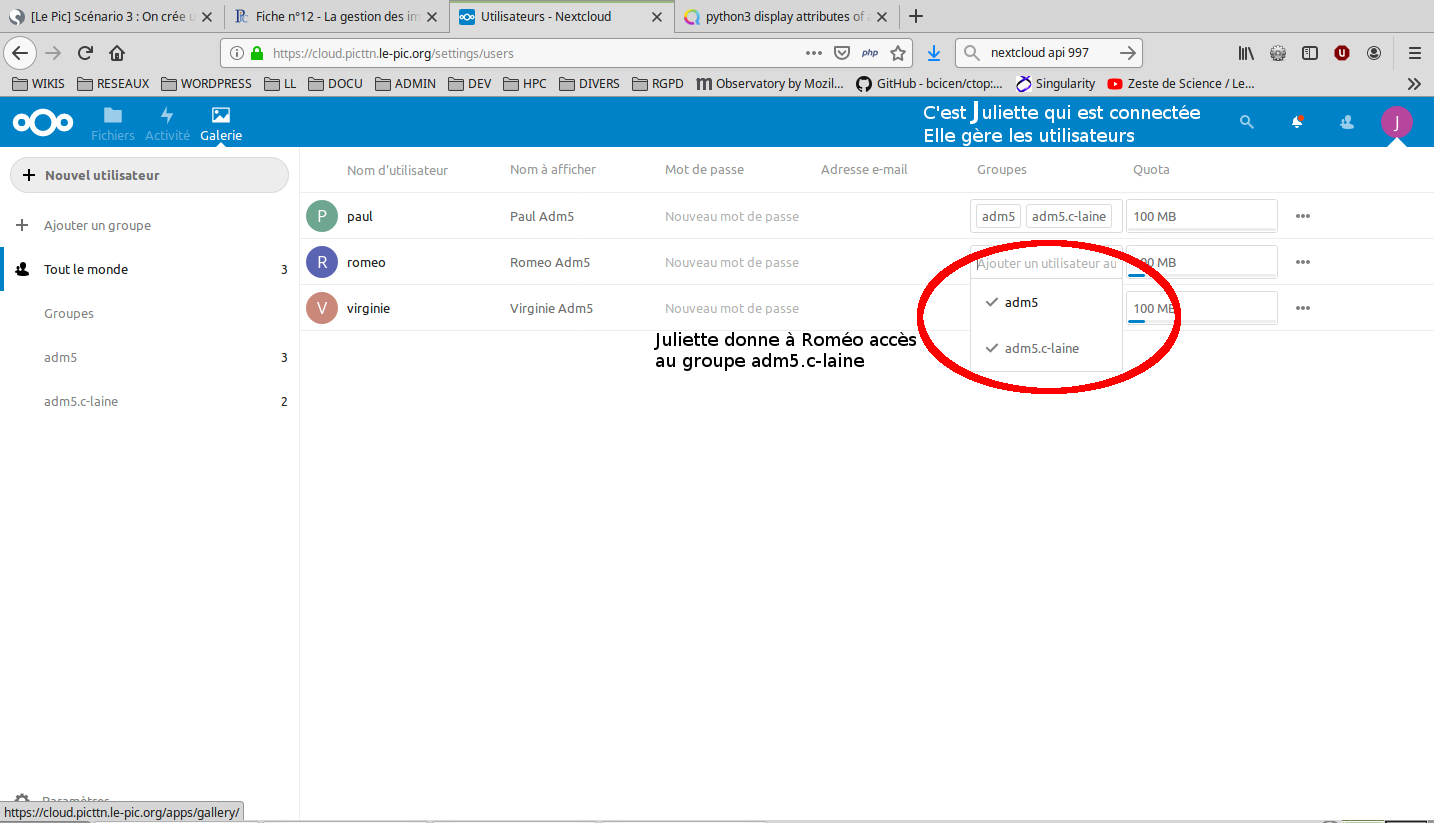
Task: Click virginie's avatar V
Action: [x=322, y=308]
